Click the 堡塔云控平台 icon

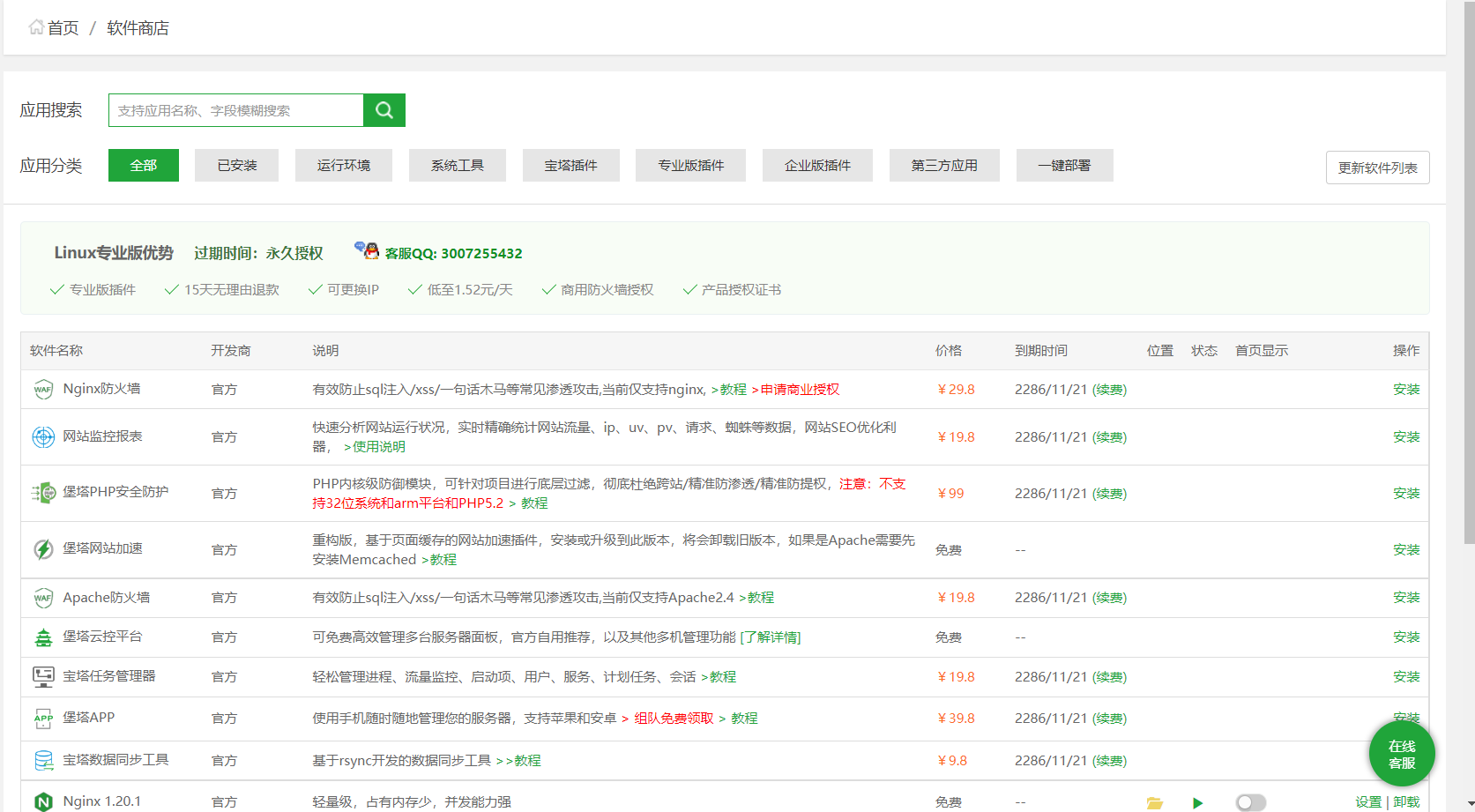tap(43, 637)
